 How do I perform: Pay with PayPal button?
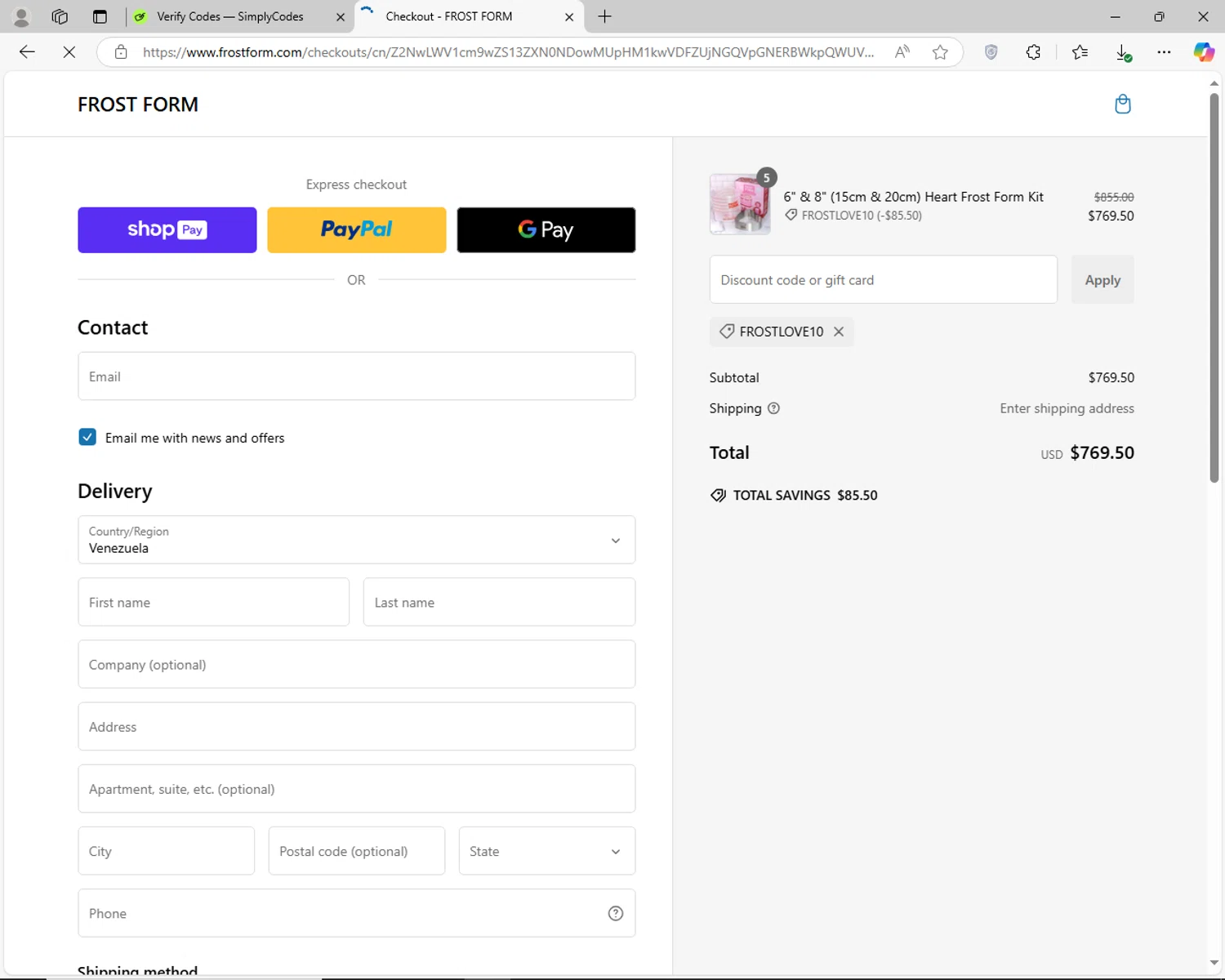tap(357, 230)
